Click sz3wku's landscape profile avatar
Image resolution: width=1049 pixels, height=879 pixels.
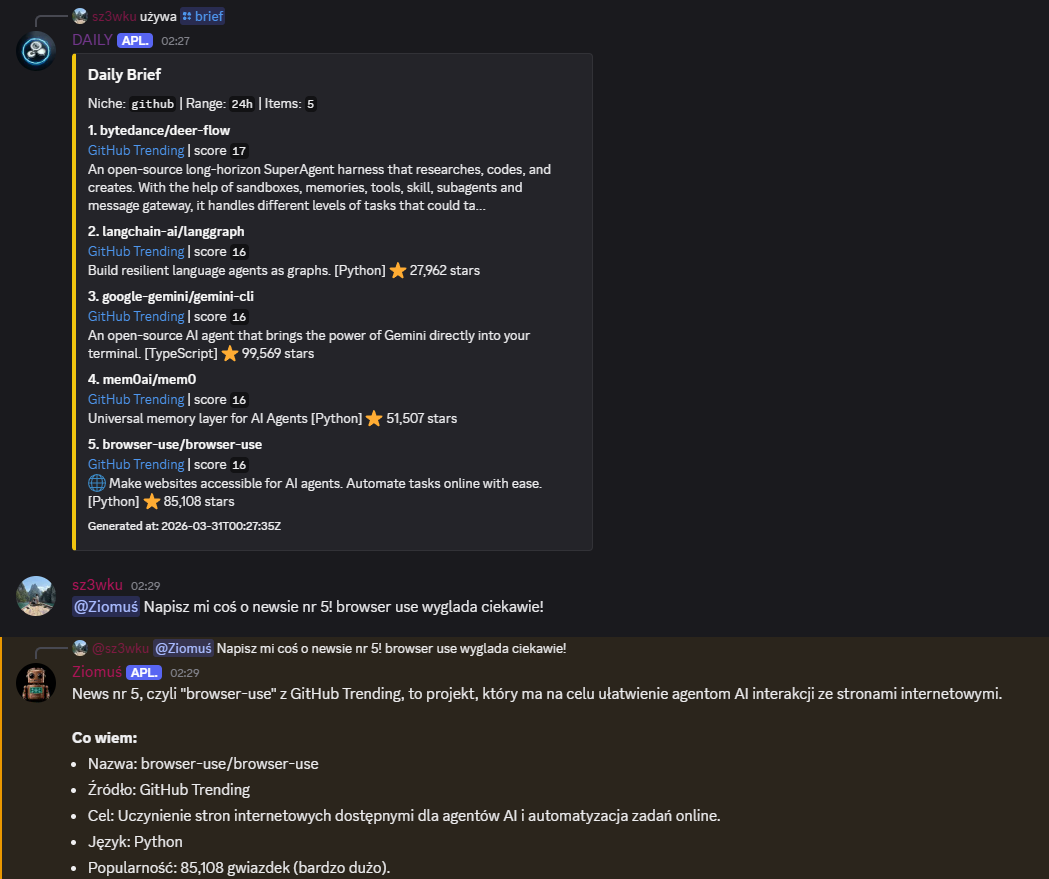[x=36, y=595]
